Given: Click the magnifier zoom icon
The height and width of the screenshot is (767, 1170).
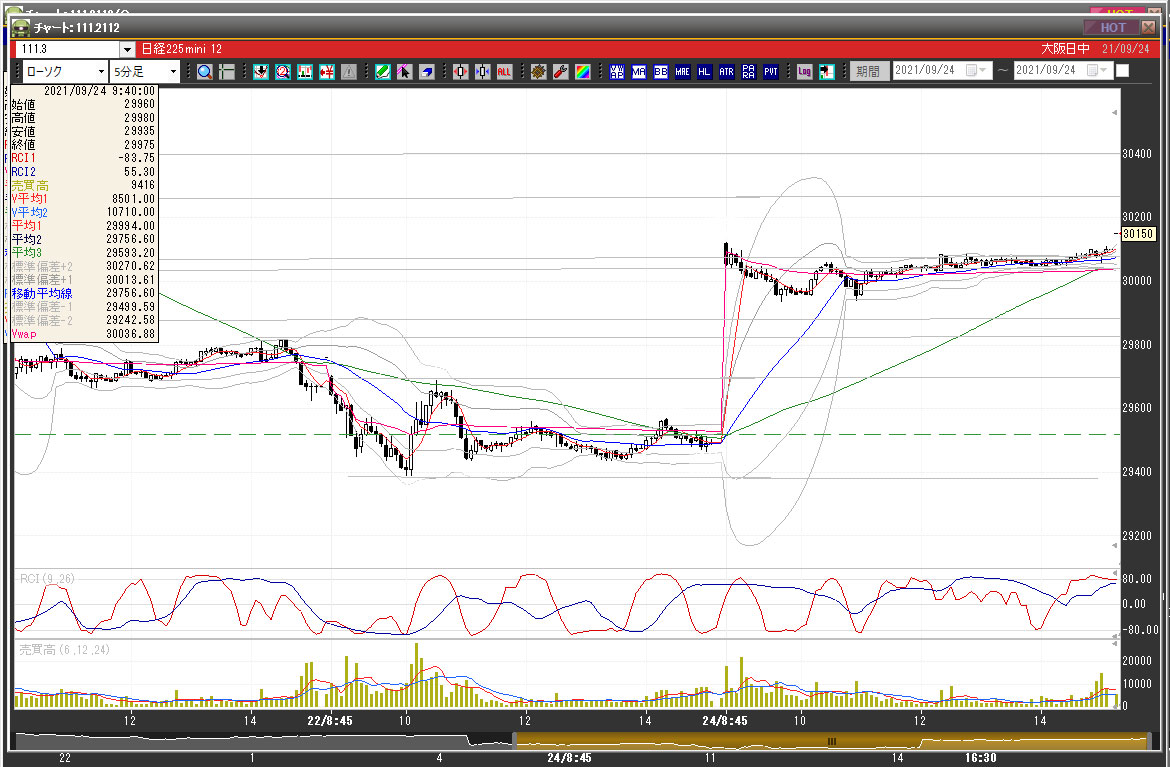Looking at the screenshot, I should point(205,72).
